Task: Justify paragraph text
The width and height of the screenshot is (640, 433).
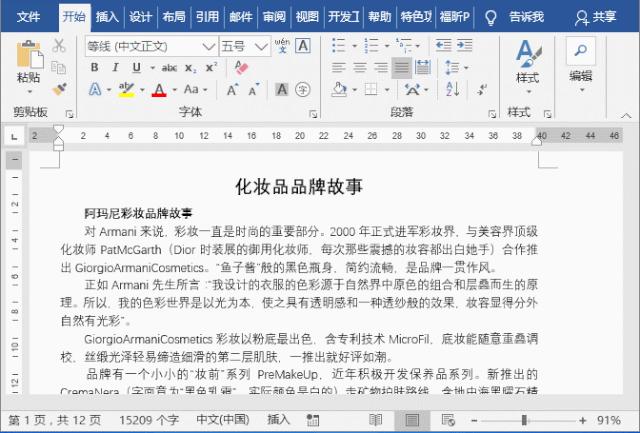Action: [x=402, y=68]
